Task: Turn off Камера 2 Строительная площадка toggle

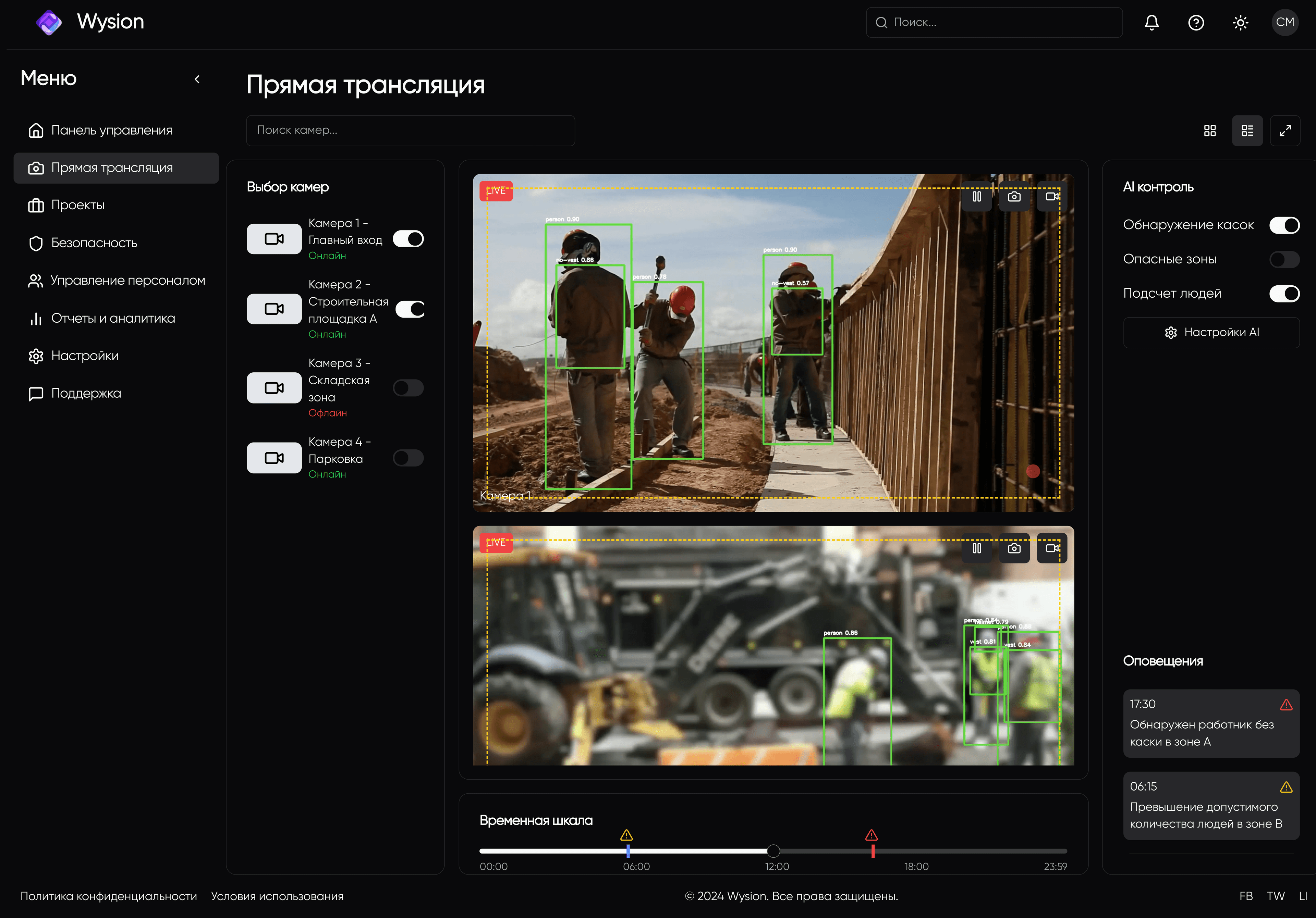Action: 409,309
